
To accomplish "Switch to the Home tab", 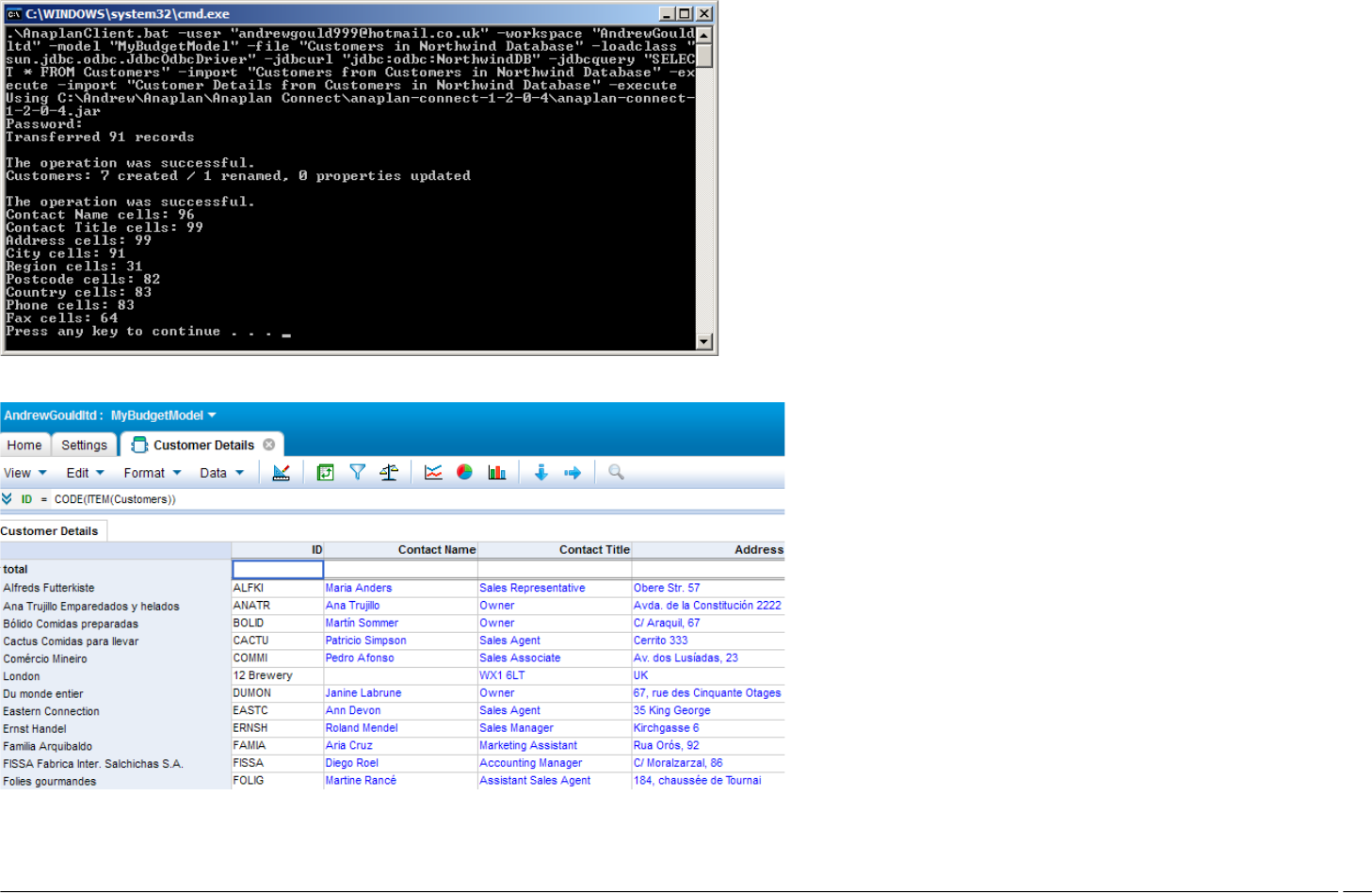I will click(x=24, y=445).
